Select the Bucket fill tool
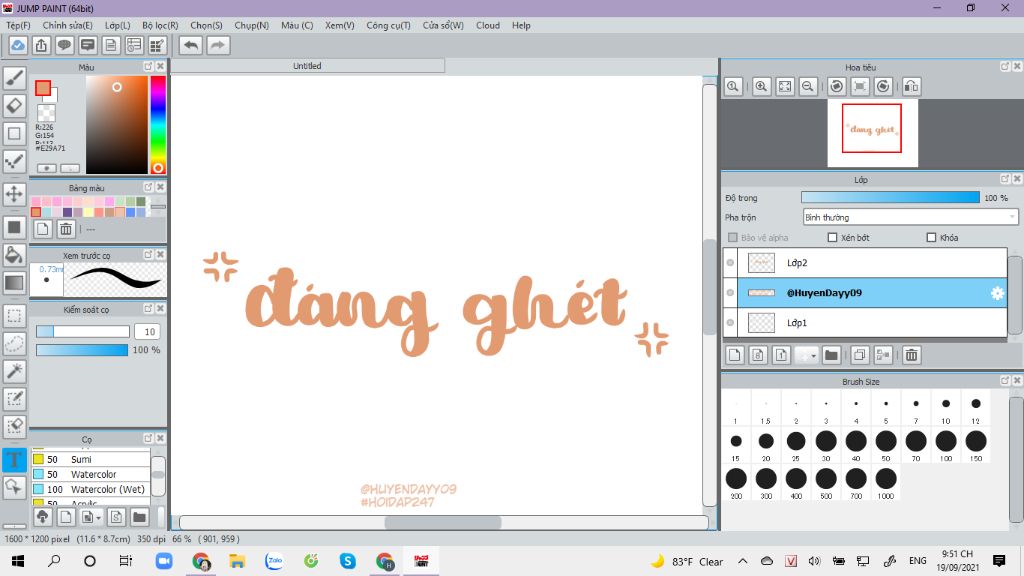This screenshot has height=576, width=1024. click(x=14, y=255)
